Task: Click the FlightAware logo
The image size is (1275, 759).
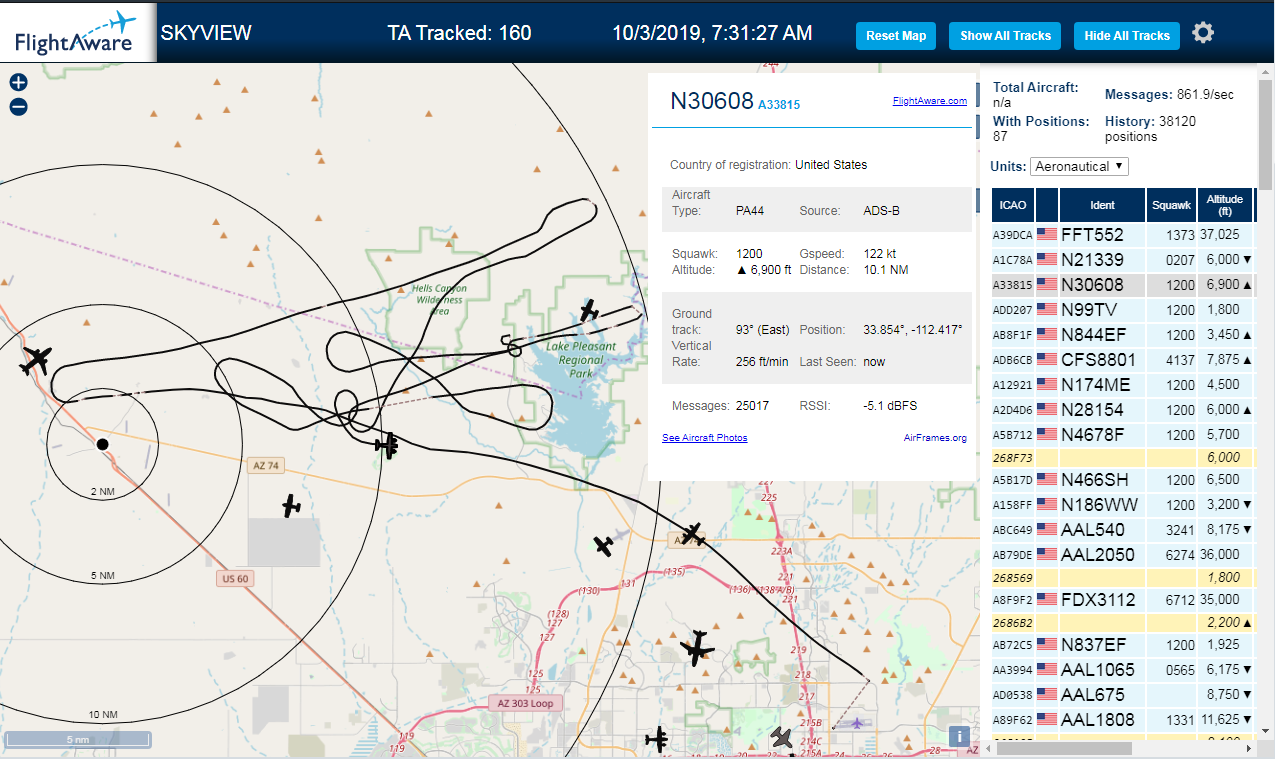Action: (77, 32)
